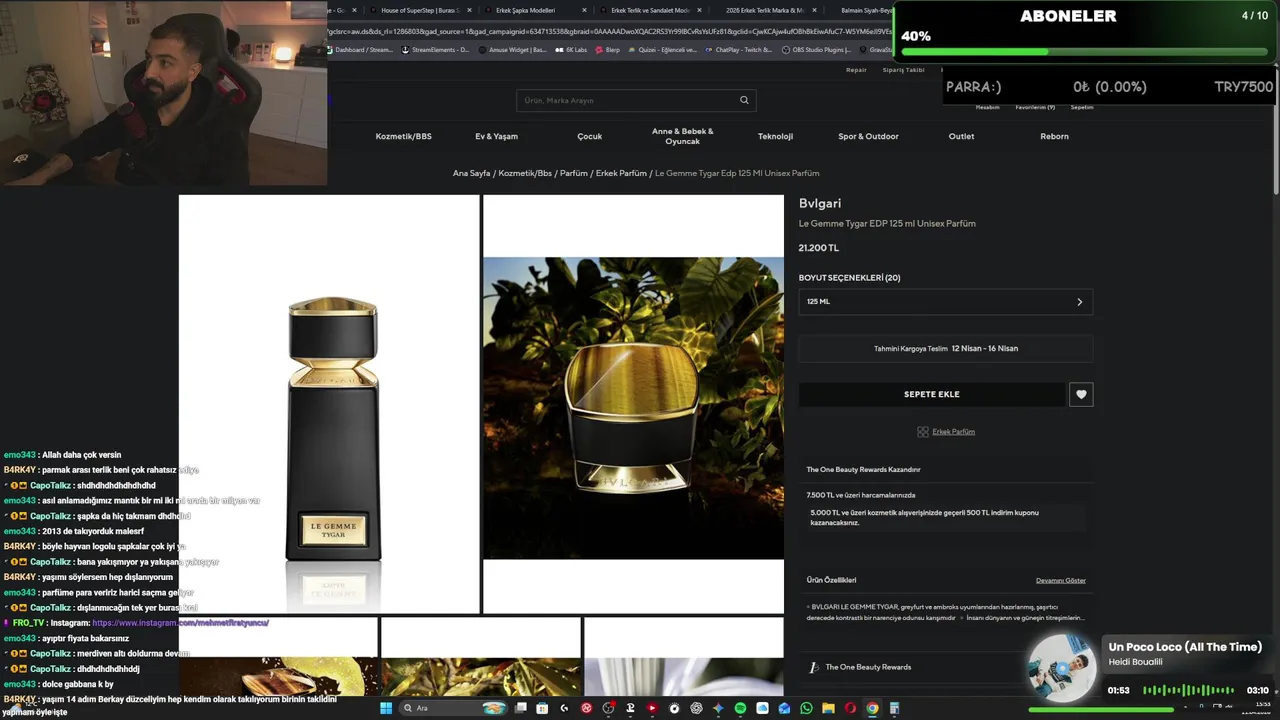Image resolution: width=1280 pixels, height=720 pixels.
Task: Open the Amuse Widget bookmark
Action: coord(512,49)
